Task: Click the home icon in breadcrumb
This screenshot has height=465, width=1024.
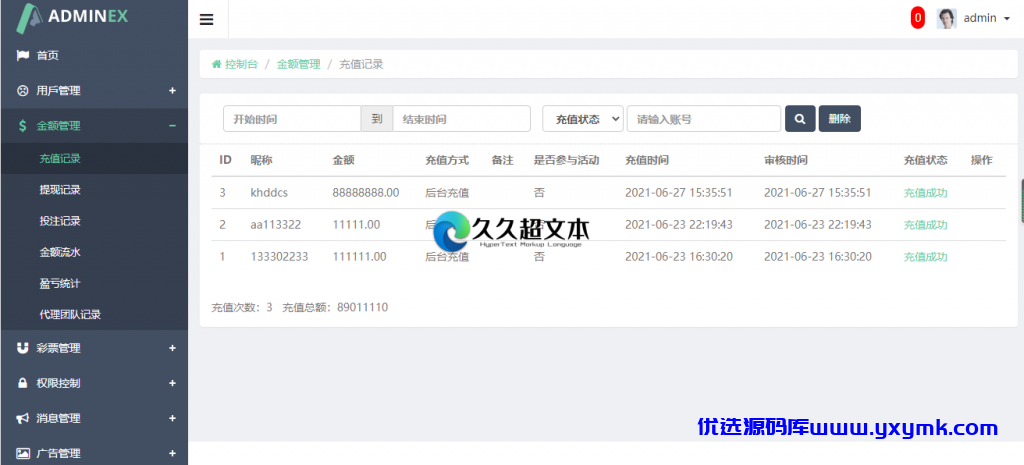Action: [216, 64]
